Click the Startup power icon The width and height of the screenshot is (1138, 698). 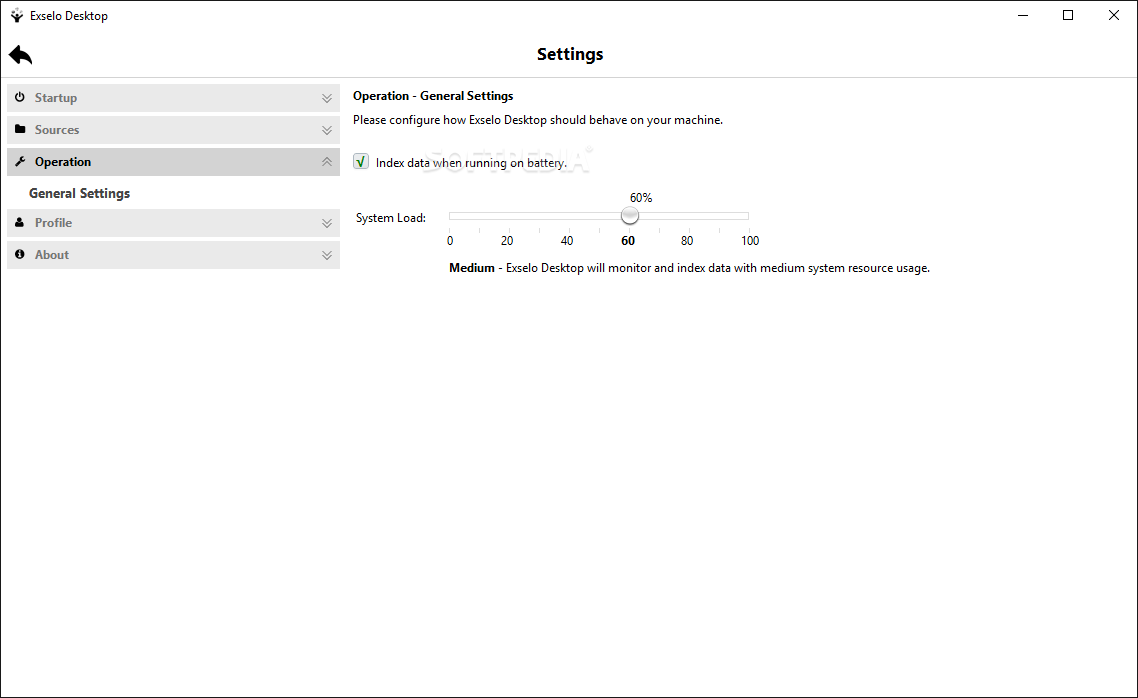coord(20,97)
